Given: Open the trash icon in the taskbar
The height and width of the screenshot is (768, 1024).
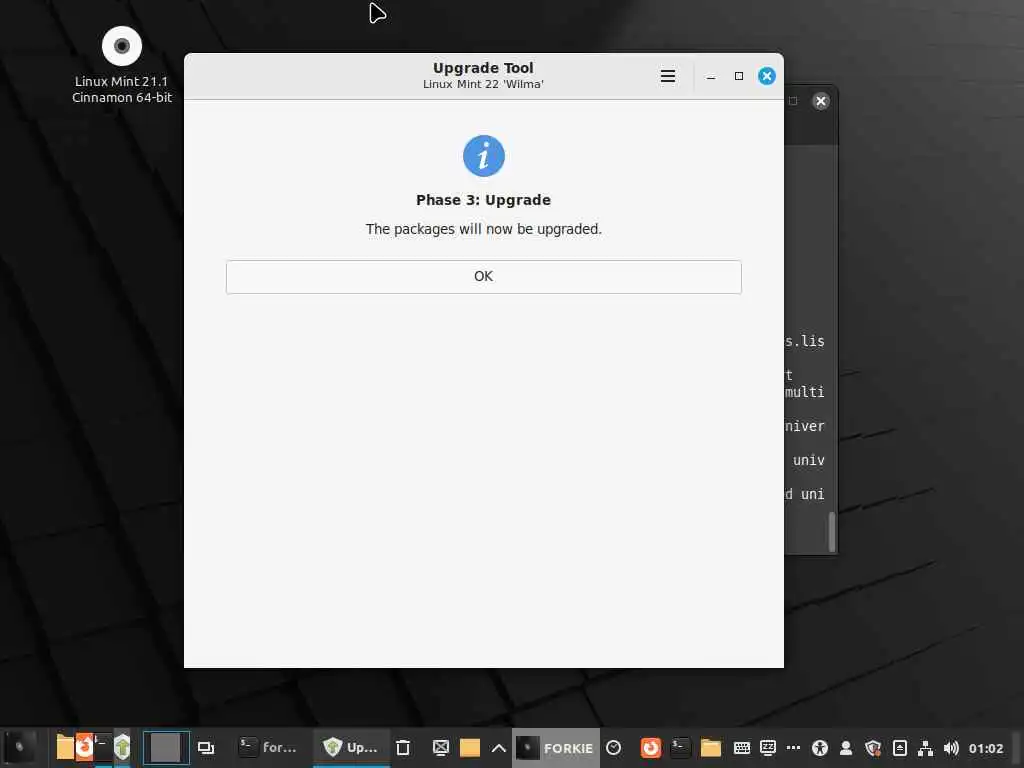Looking at the screenshot, I should click(403, 748).
